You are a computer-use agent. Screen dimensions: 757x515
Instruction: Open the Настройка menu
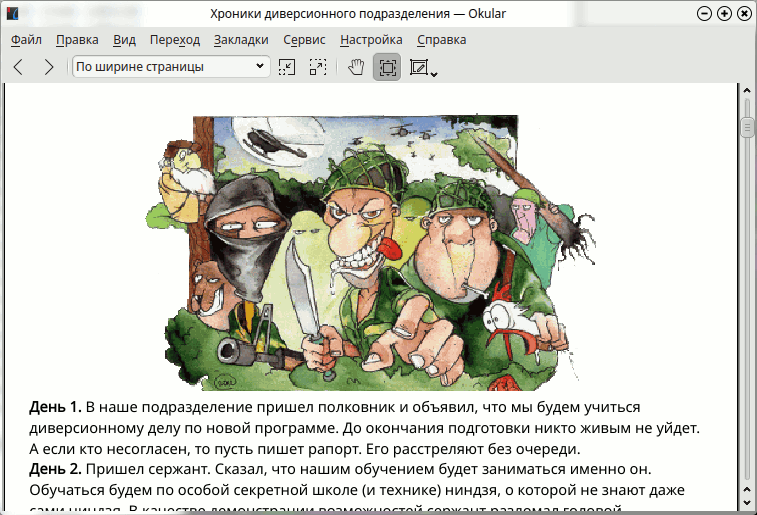click(371, 40)
